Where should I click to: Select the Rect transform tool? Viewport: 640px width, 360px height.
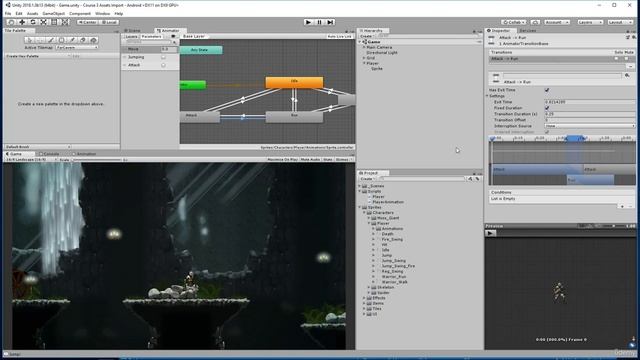(54, 22)
